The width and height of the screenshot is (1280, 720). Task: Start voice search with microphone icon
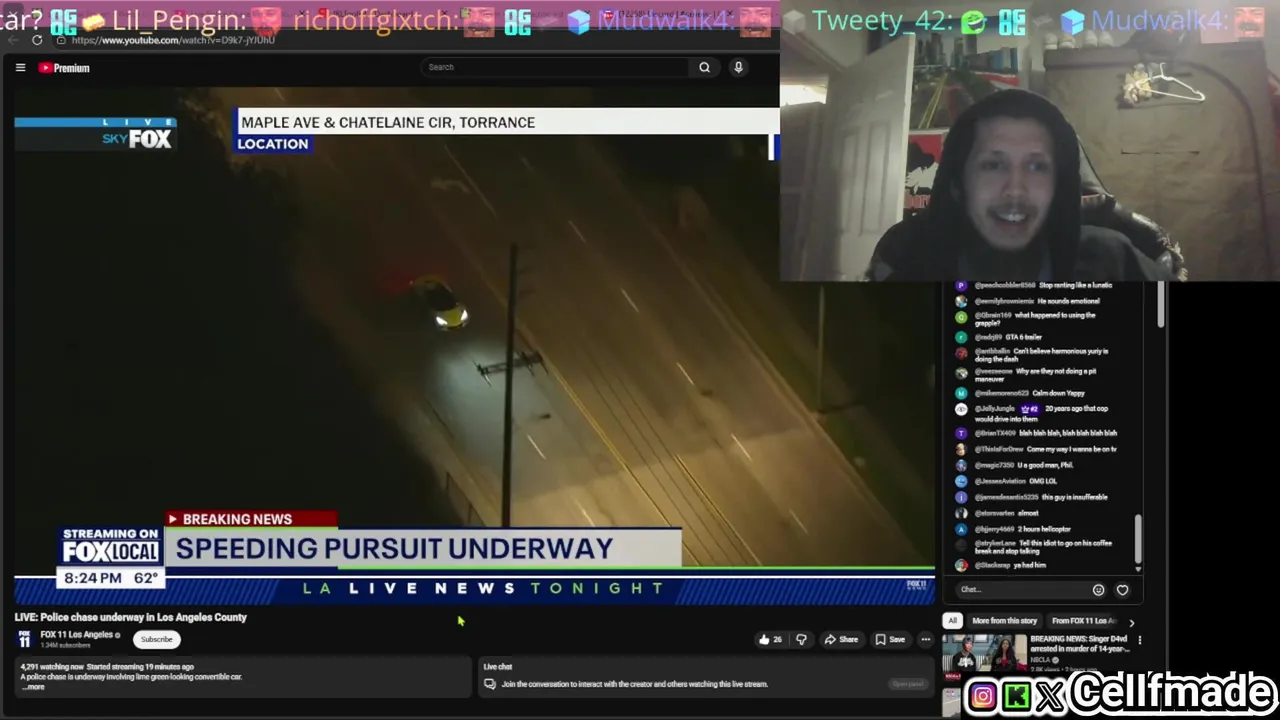click(738, 67)
